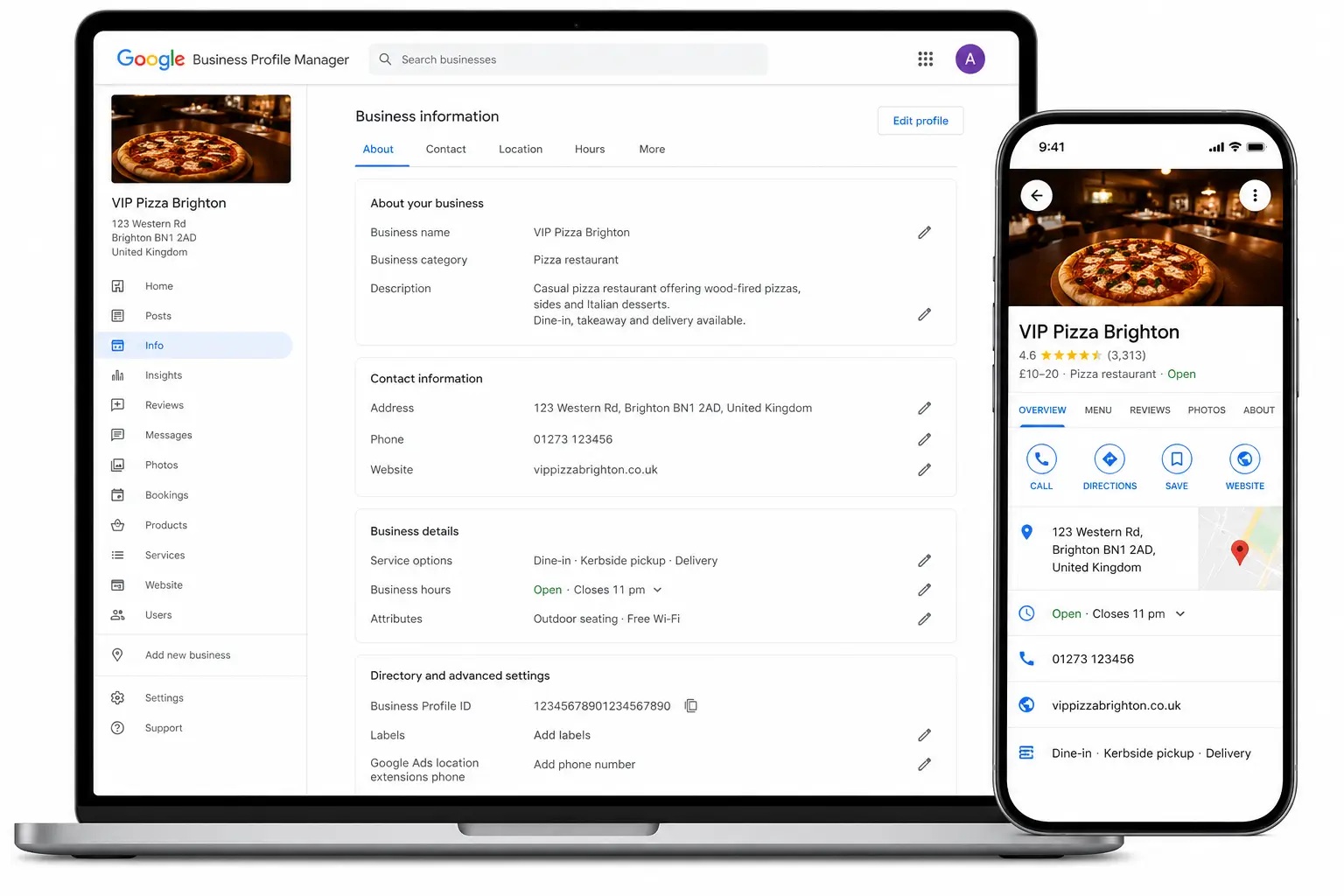The height and width of the screenshot is (896, 1344).
Task: Click the Photos icon in sidebar
Action: [118, 465]
